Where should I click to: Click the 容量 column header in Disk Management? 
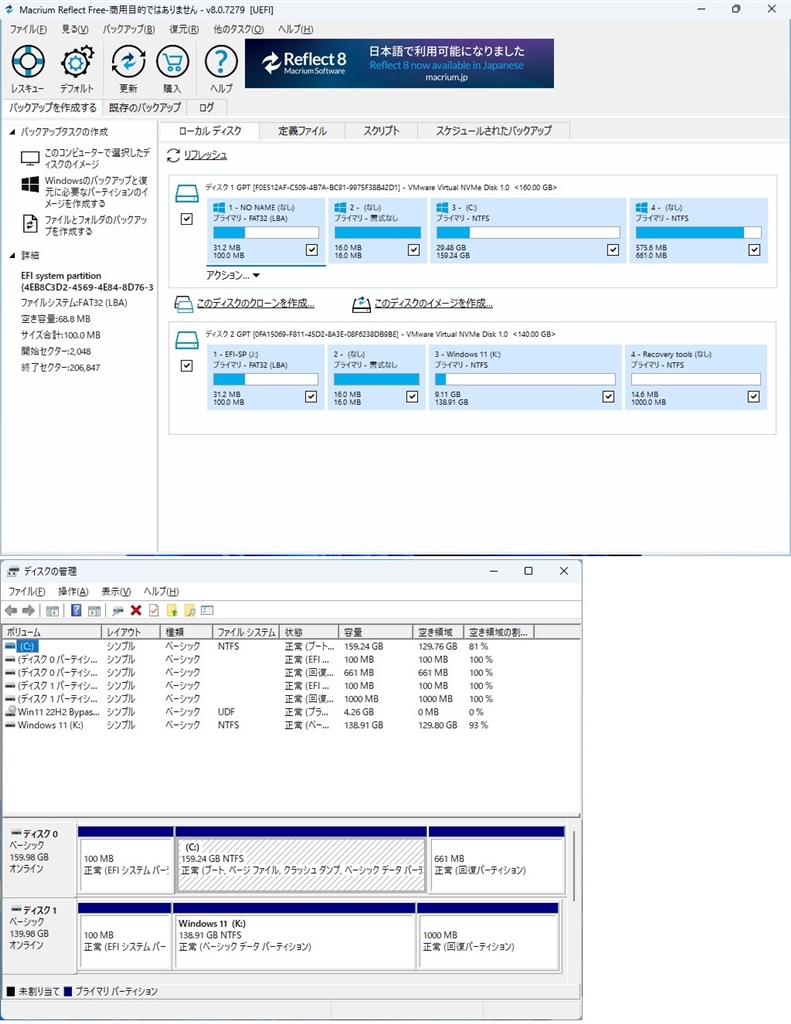click(376, 632)
